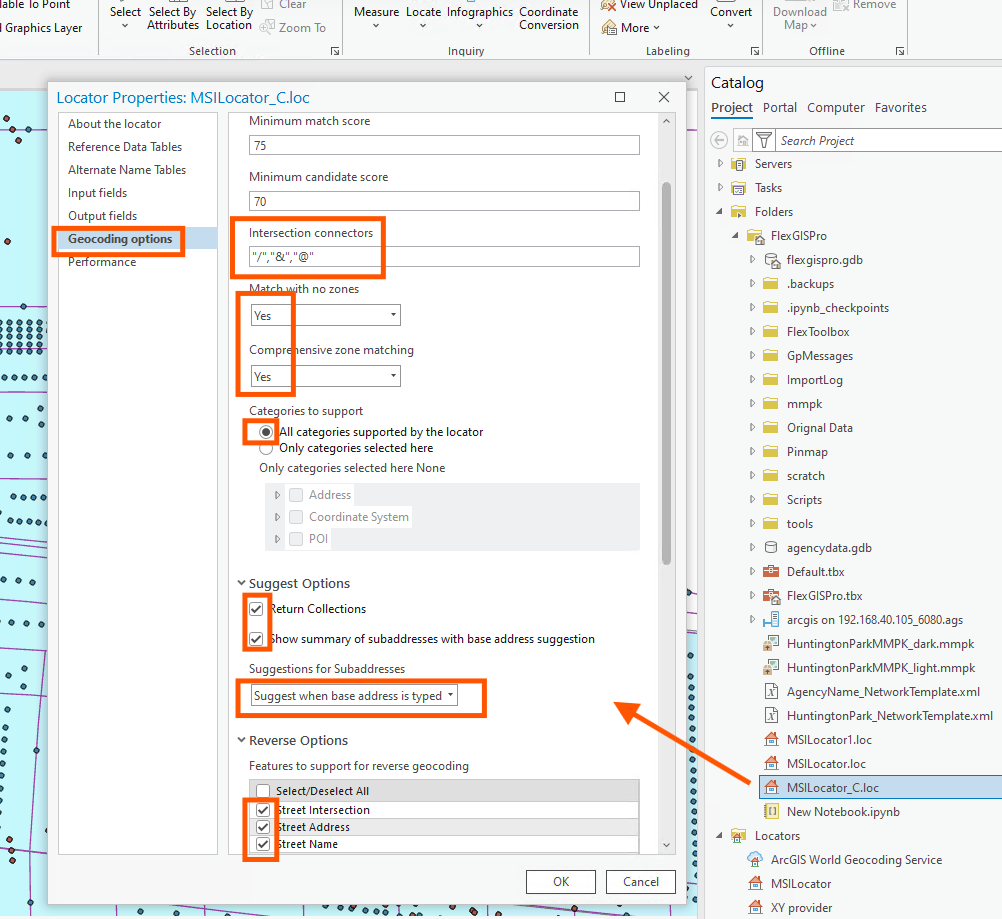Select the MSILocator_C.loc locator icon
Screen dimensions: 1002x919
point(771,787)
